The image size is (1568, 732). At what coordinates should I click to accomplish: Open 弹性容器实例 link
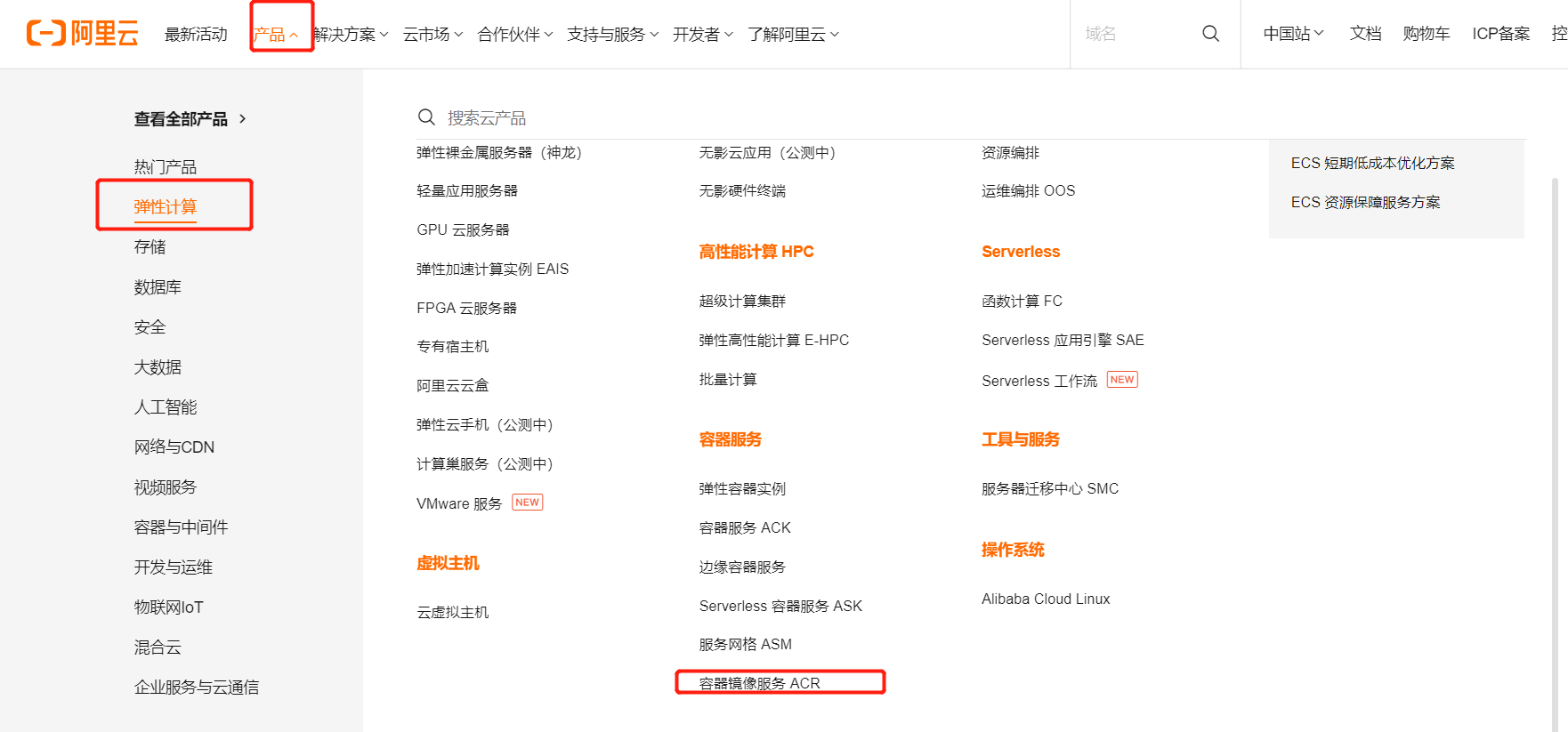[x=742, y=488]
